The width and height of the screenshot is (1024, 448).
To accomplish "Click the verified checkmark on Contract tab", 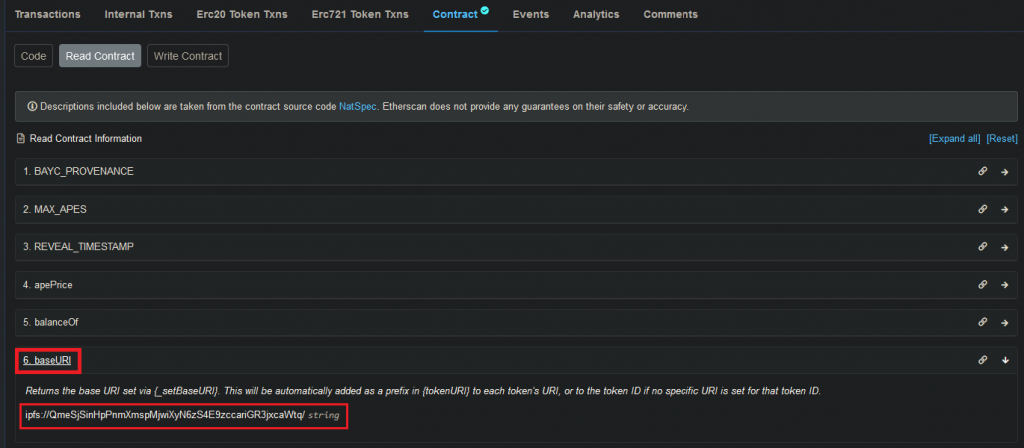I will [x=485, y=10].
